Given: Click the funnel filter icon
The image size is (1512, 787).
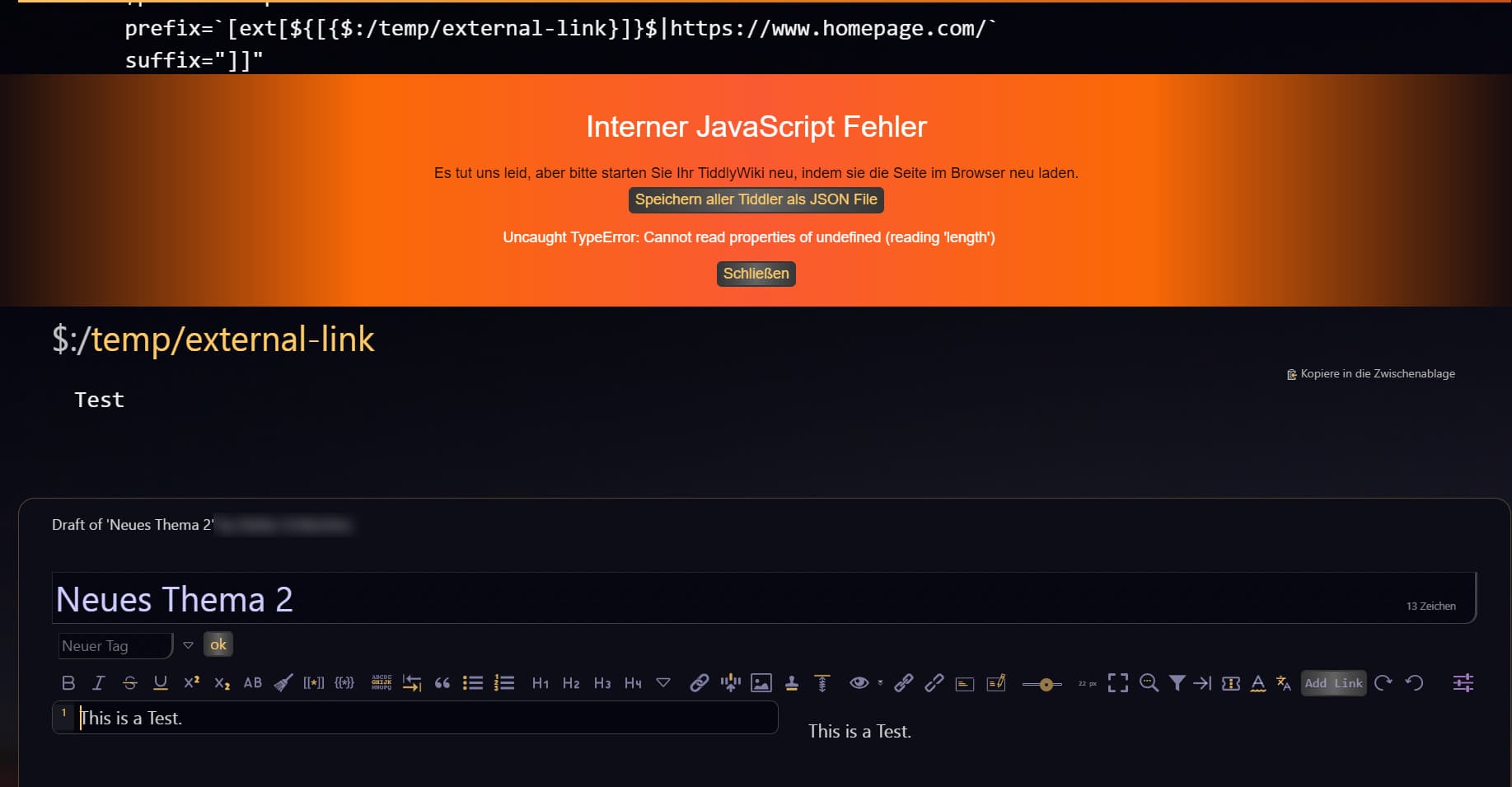Looking at the screenshot, I should pos(1177,683).
